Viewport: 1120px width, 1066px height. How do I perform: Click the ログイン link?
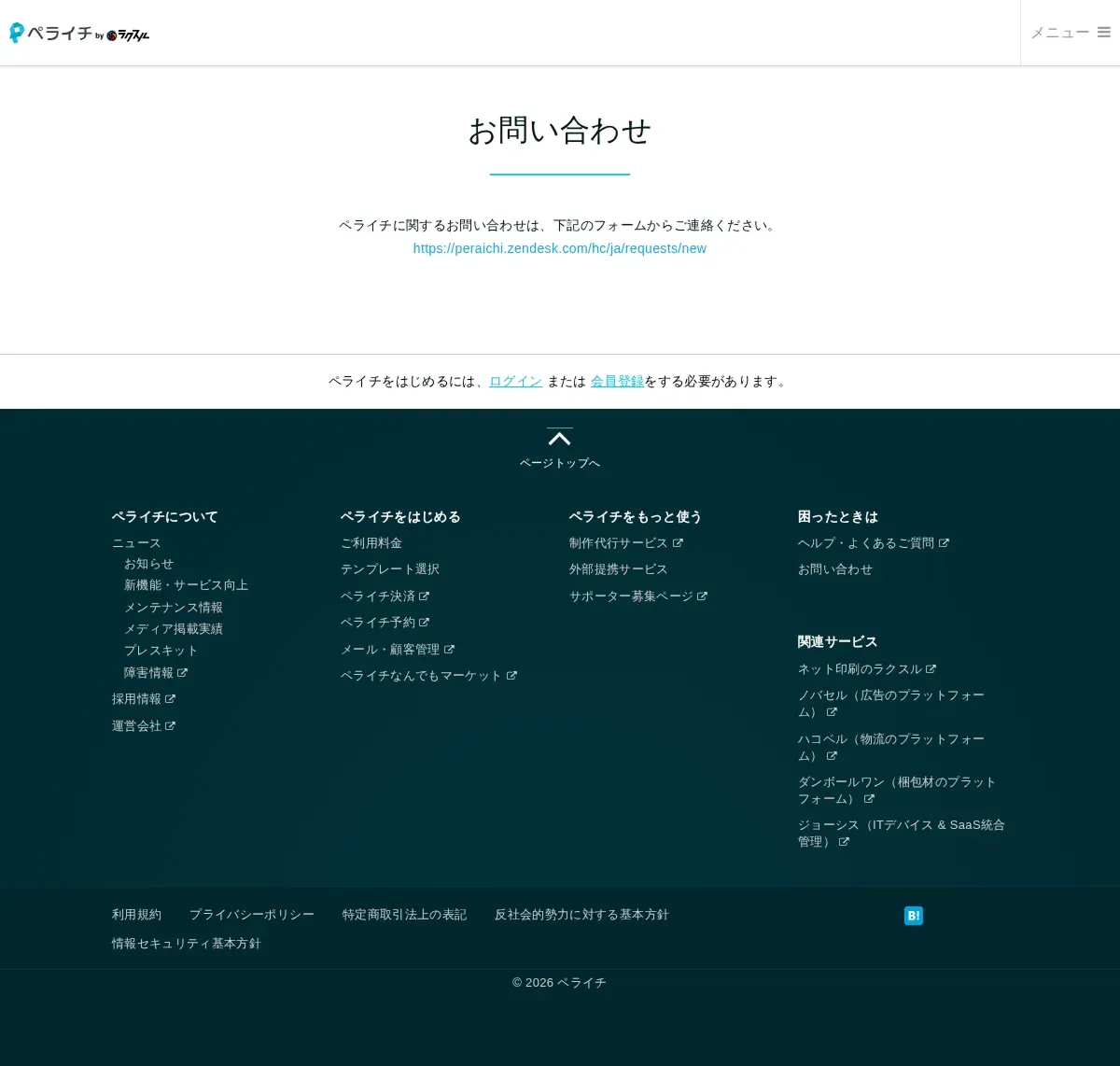tap(515, 382)
